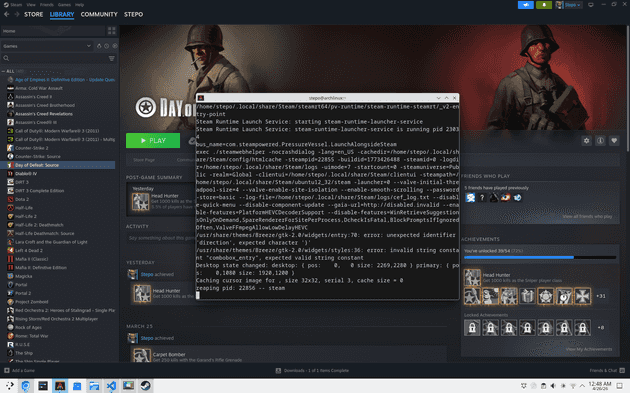Open Visual Studio Code from the taskbar
This screenshot has height=393, width=630.
[111, 386]
